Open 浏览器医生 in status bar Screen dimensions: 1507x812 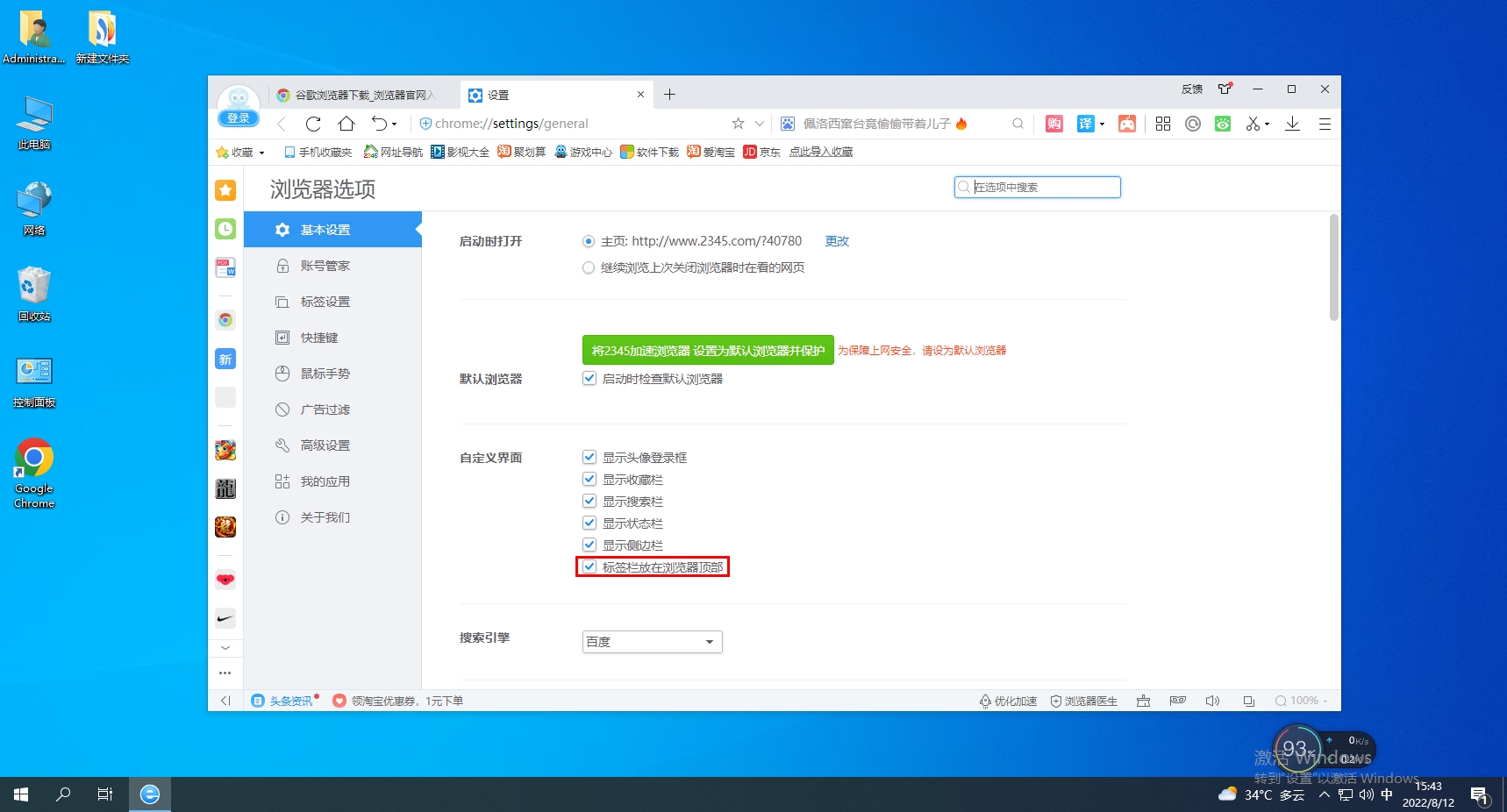pyautogui.click(x=1084, y=701)
